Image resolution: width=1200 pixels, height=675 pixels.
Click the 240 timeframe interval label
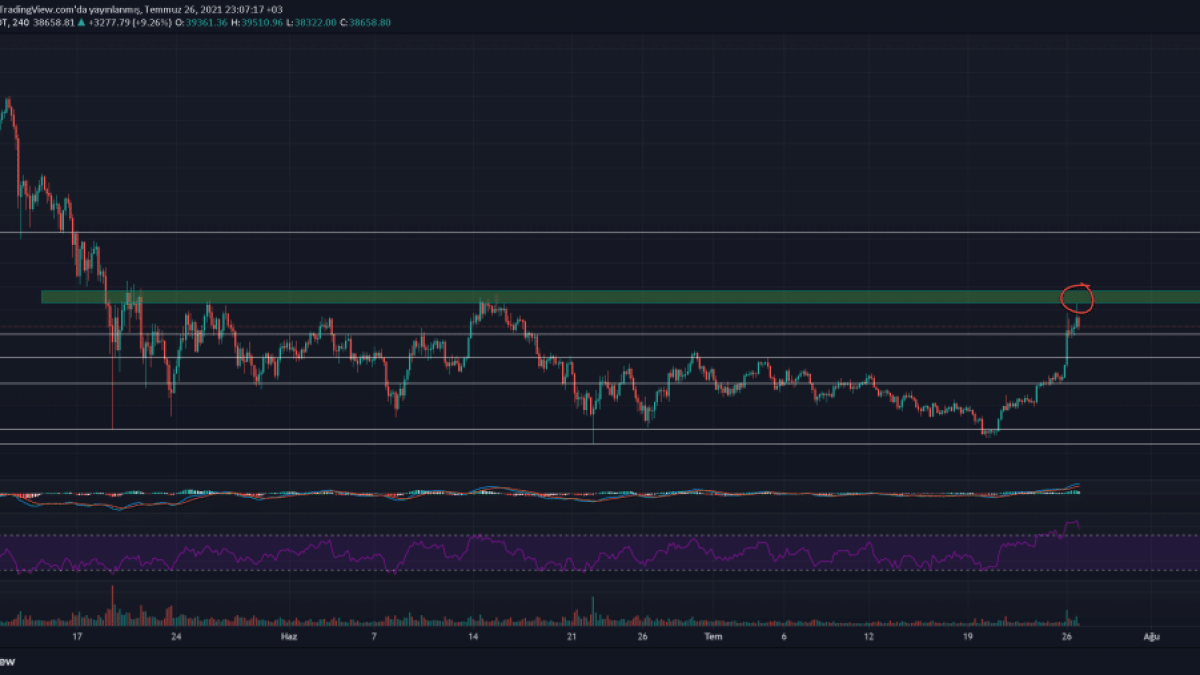coord(23,22)
